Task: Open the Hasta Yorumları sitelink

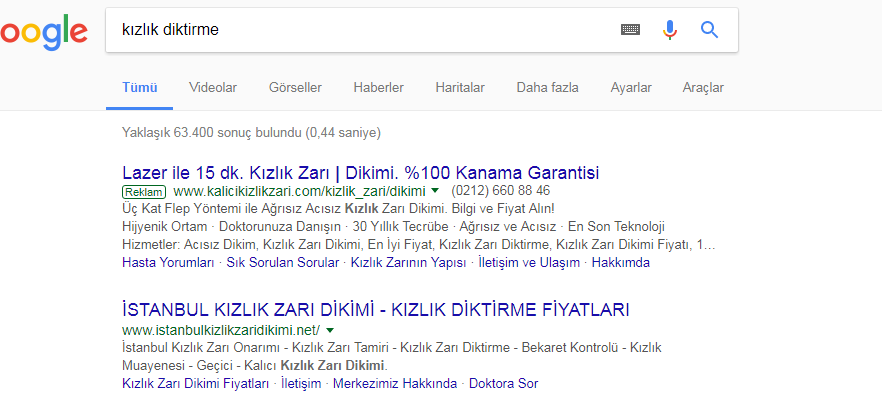Action: pos(168,263)
